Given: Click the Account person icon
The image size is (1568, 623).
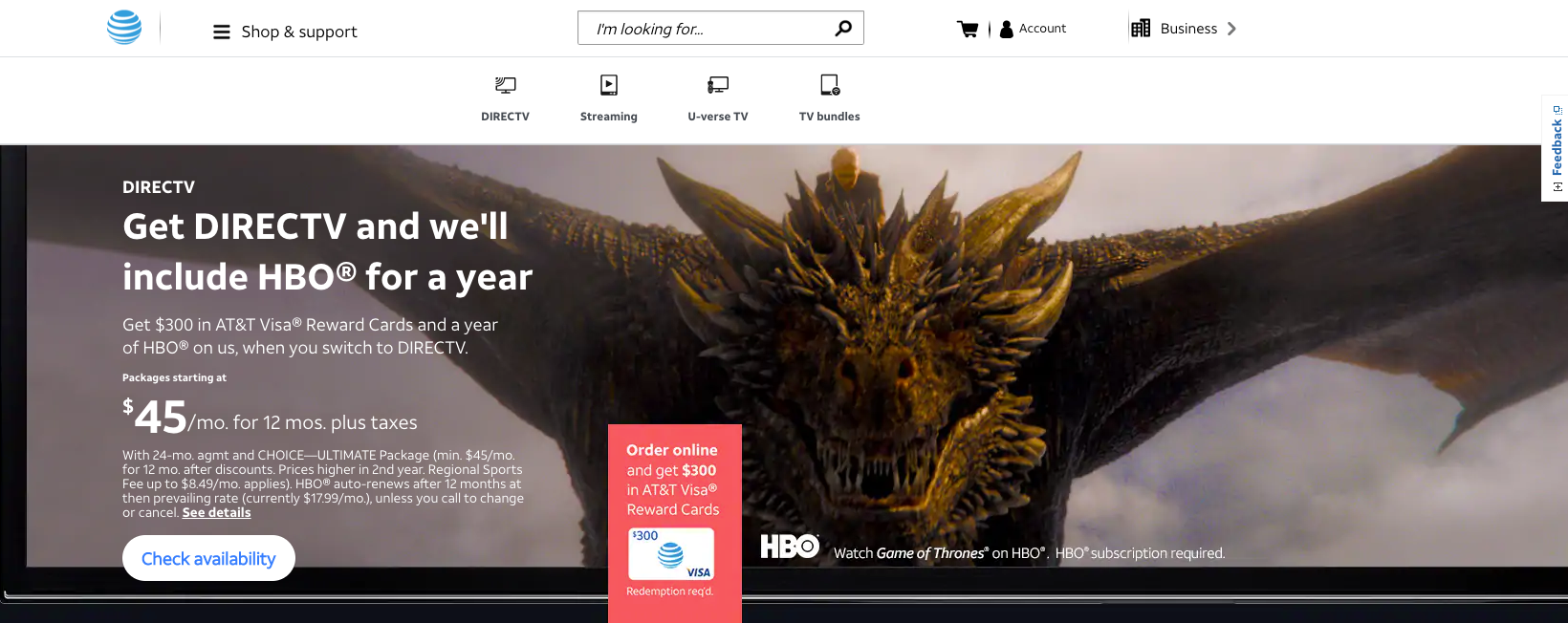Looking at the screenshot, I should click(x=1006, y=29).
